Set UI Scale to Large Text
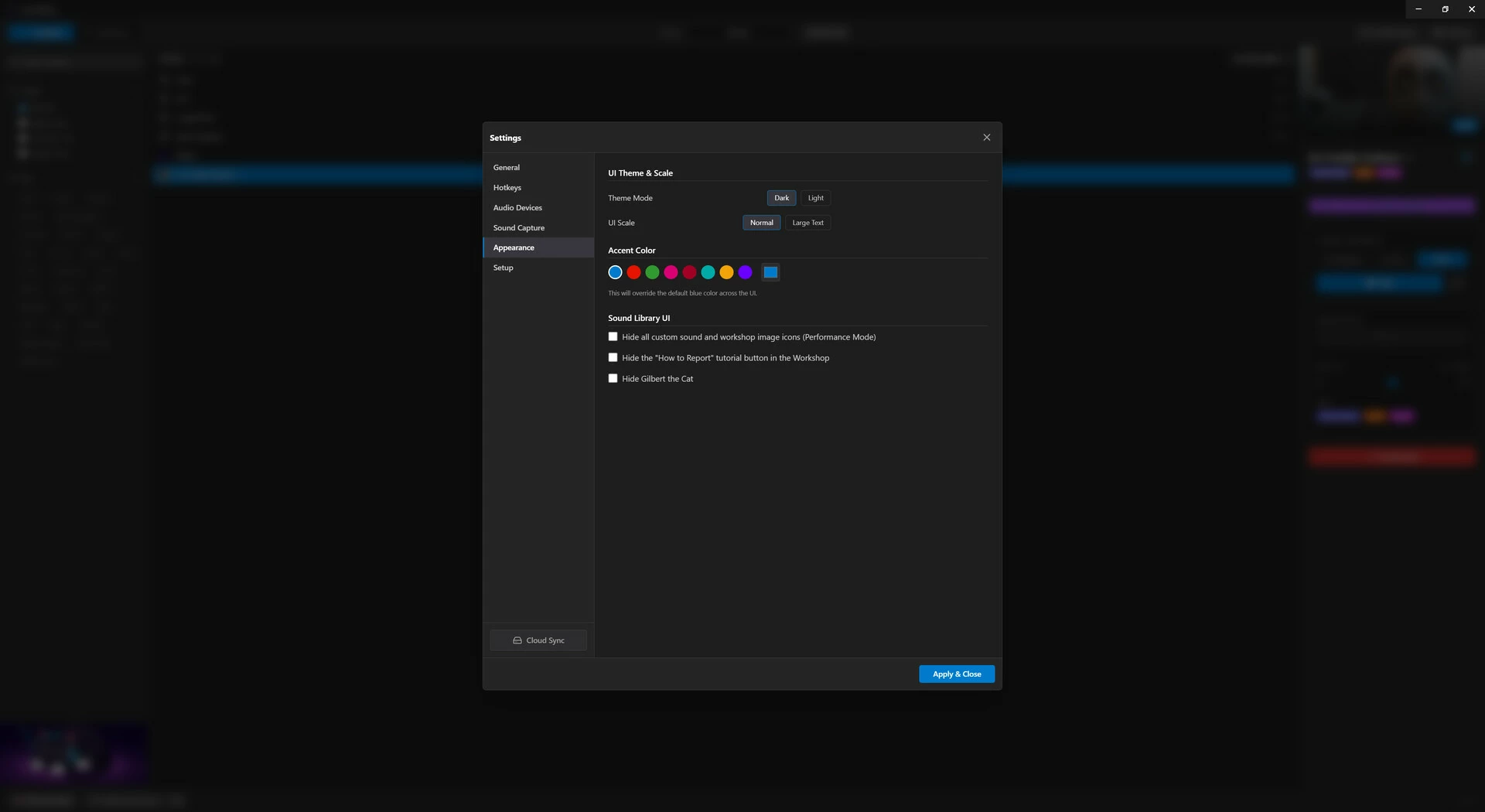Image resolution: width=1485 pixels, height=812 pixels. click(807, 223)
